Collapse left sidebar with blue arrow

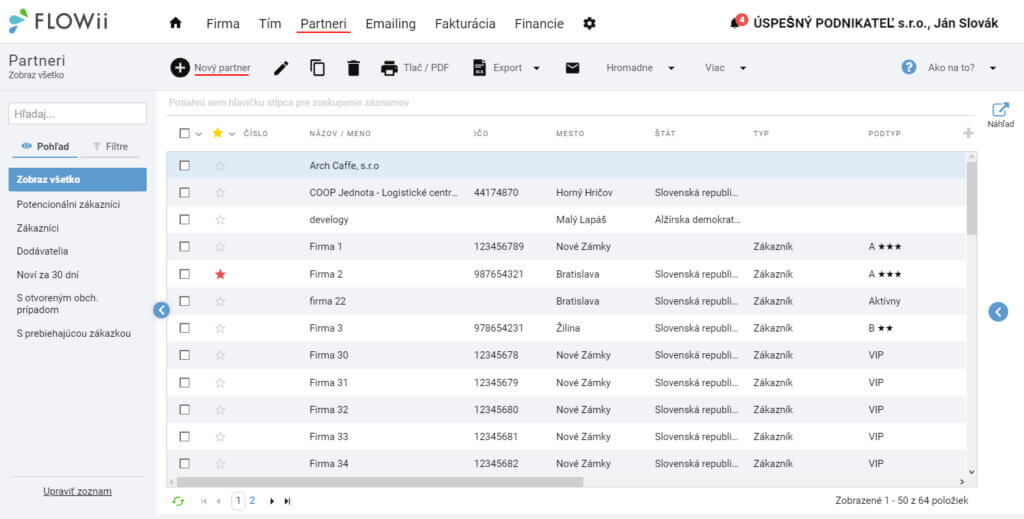[161, 310]
